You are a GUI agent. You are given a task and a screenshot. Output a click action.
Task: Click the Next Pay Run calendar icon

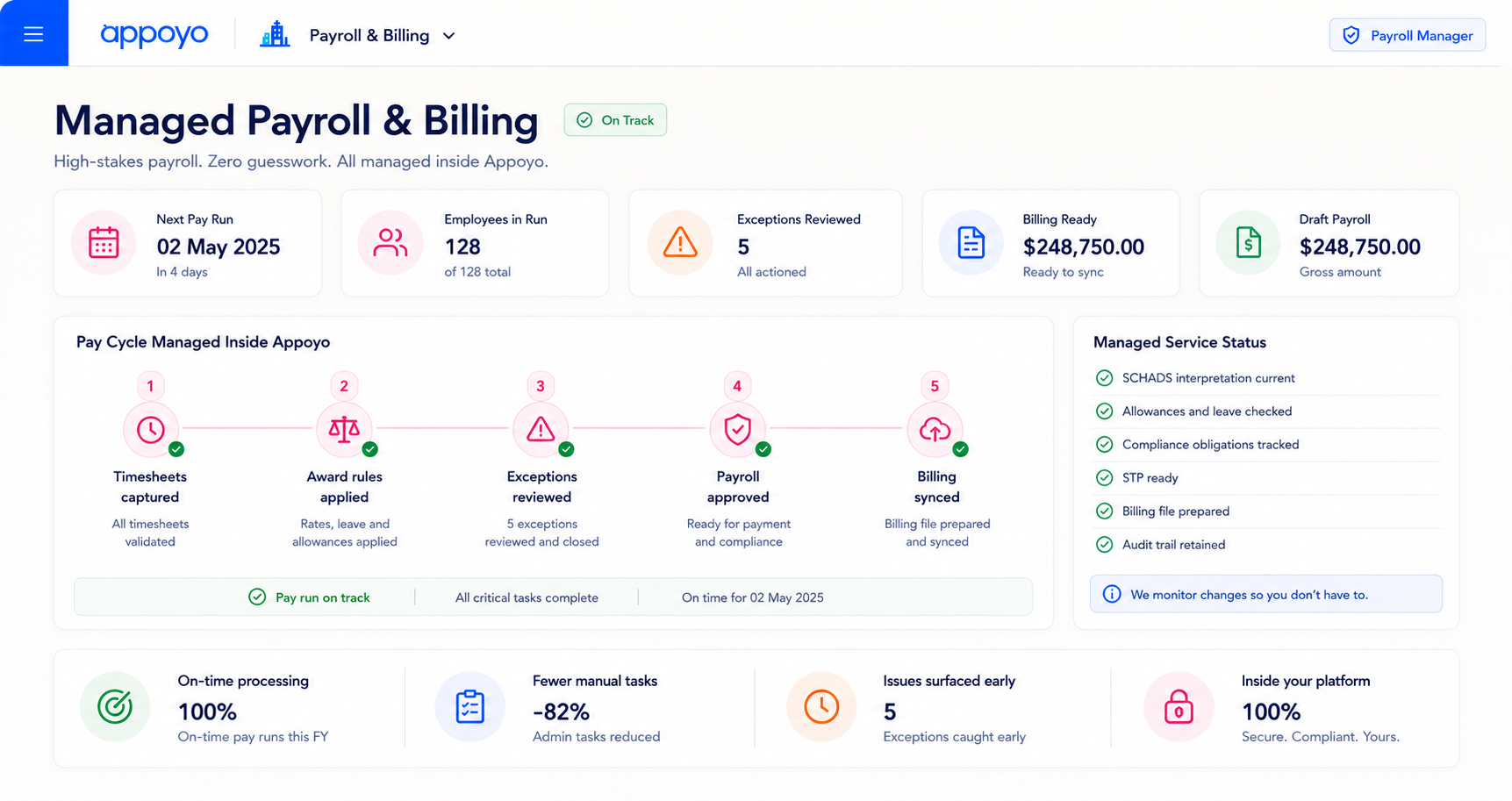104,243
